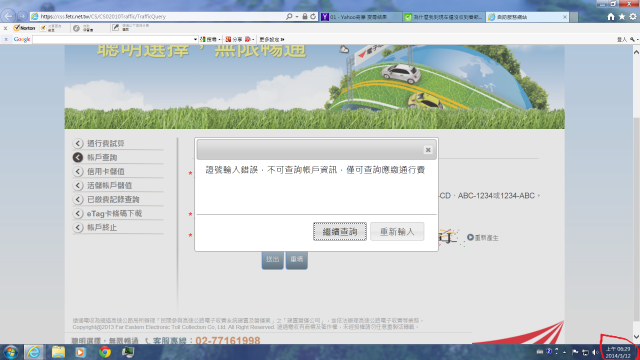Open the Windows Start menu
Viewport: 640px width, 360px height.
pos(11,352)
